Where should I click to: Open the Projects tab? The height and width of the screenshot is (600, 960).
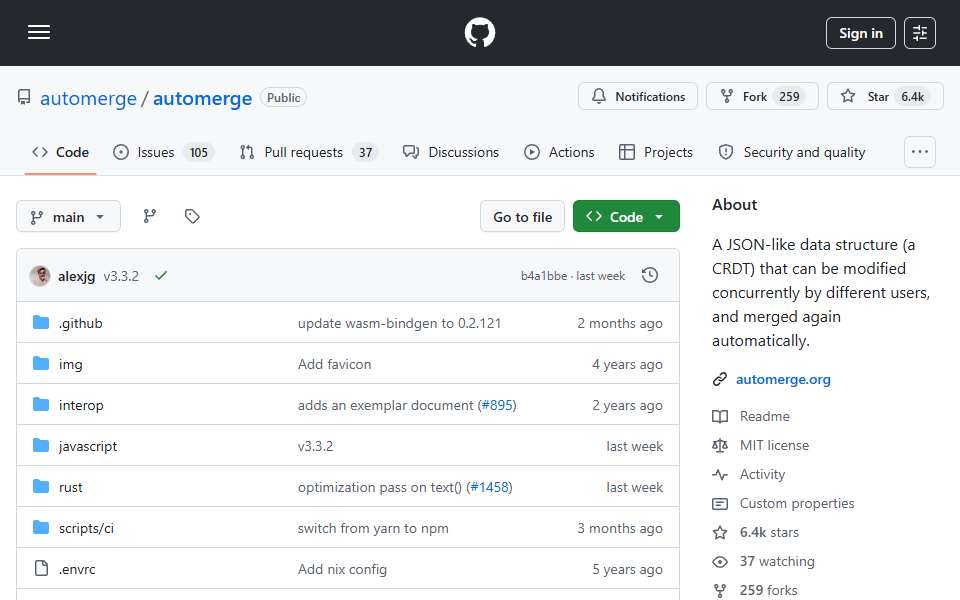[656, 152]
